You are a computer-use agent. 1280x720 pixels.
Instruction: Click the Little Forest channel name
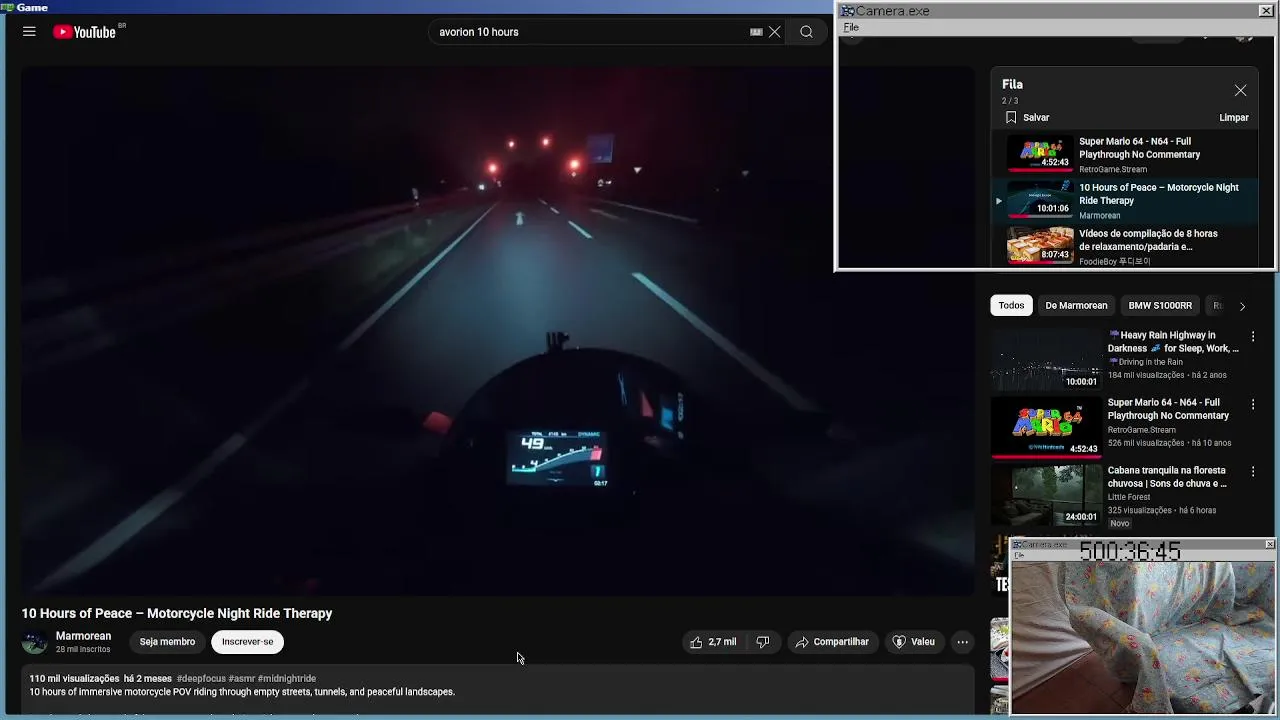[1129, 497]
